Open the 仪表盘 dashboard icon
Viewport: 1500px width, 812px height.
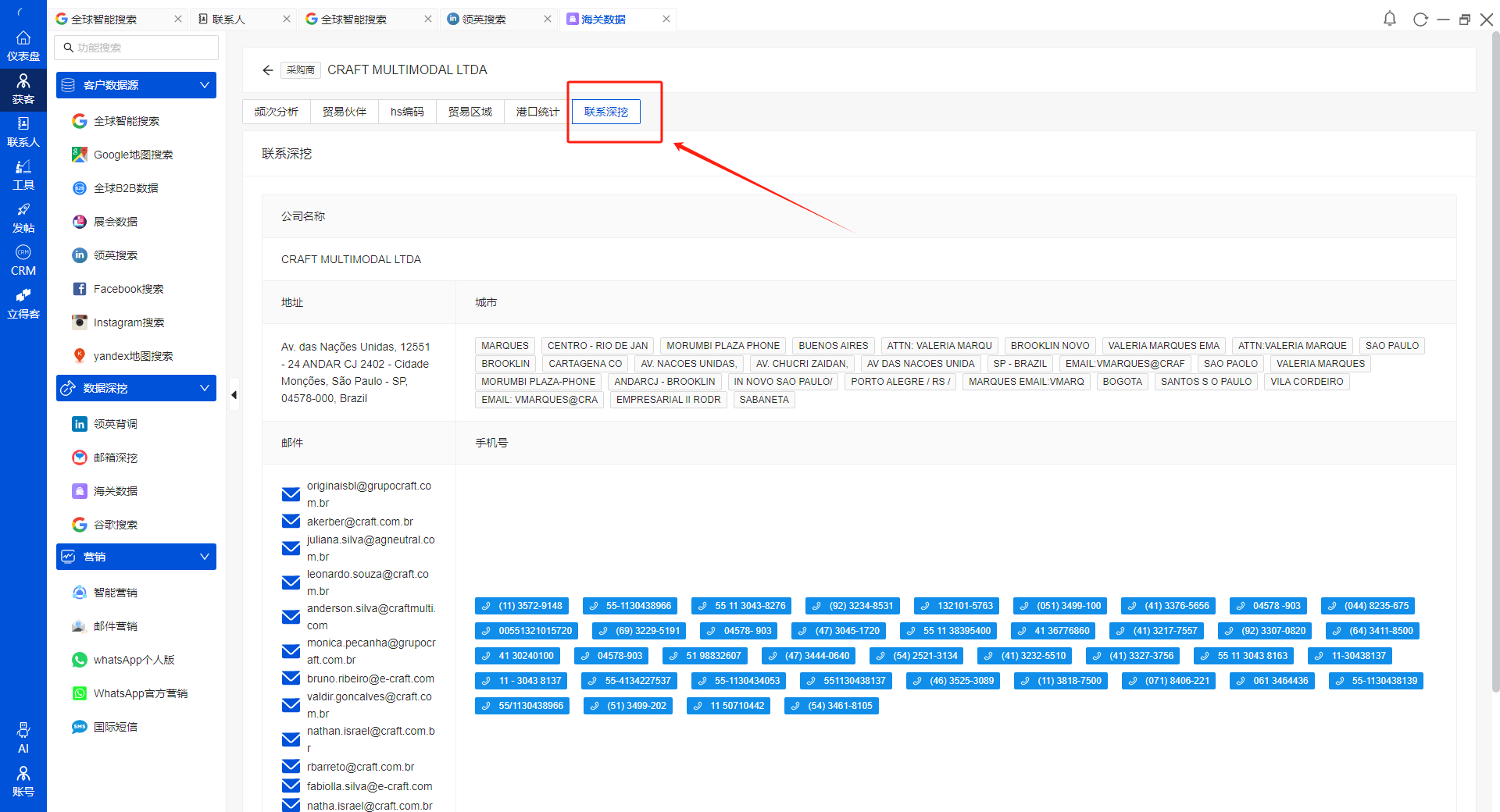click(x=23, y=45)
